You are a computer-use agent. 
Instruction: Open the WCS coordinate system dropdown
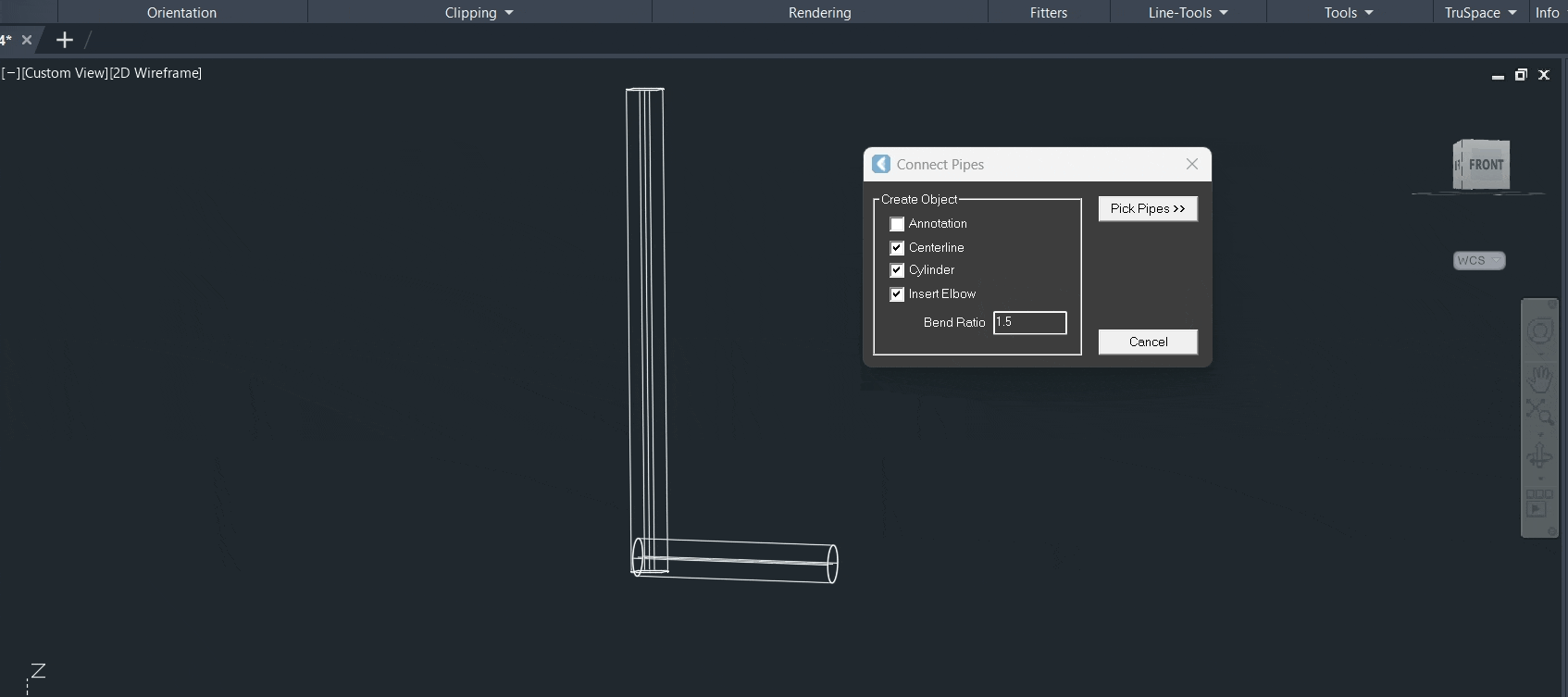click(x=1478, y=260)
